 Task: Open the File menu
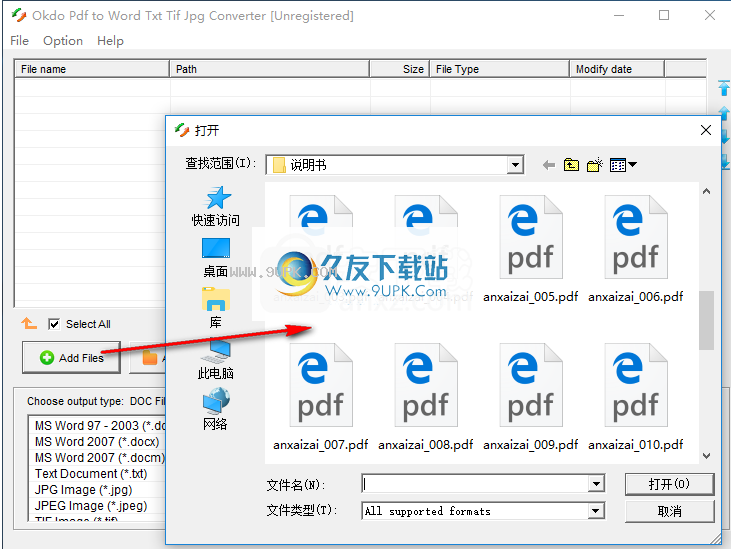(20, 41)
